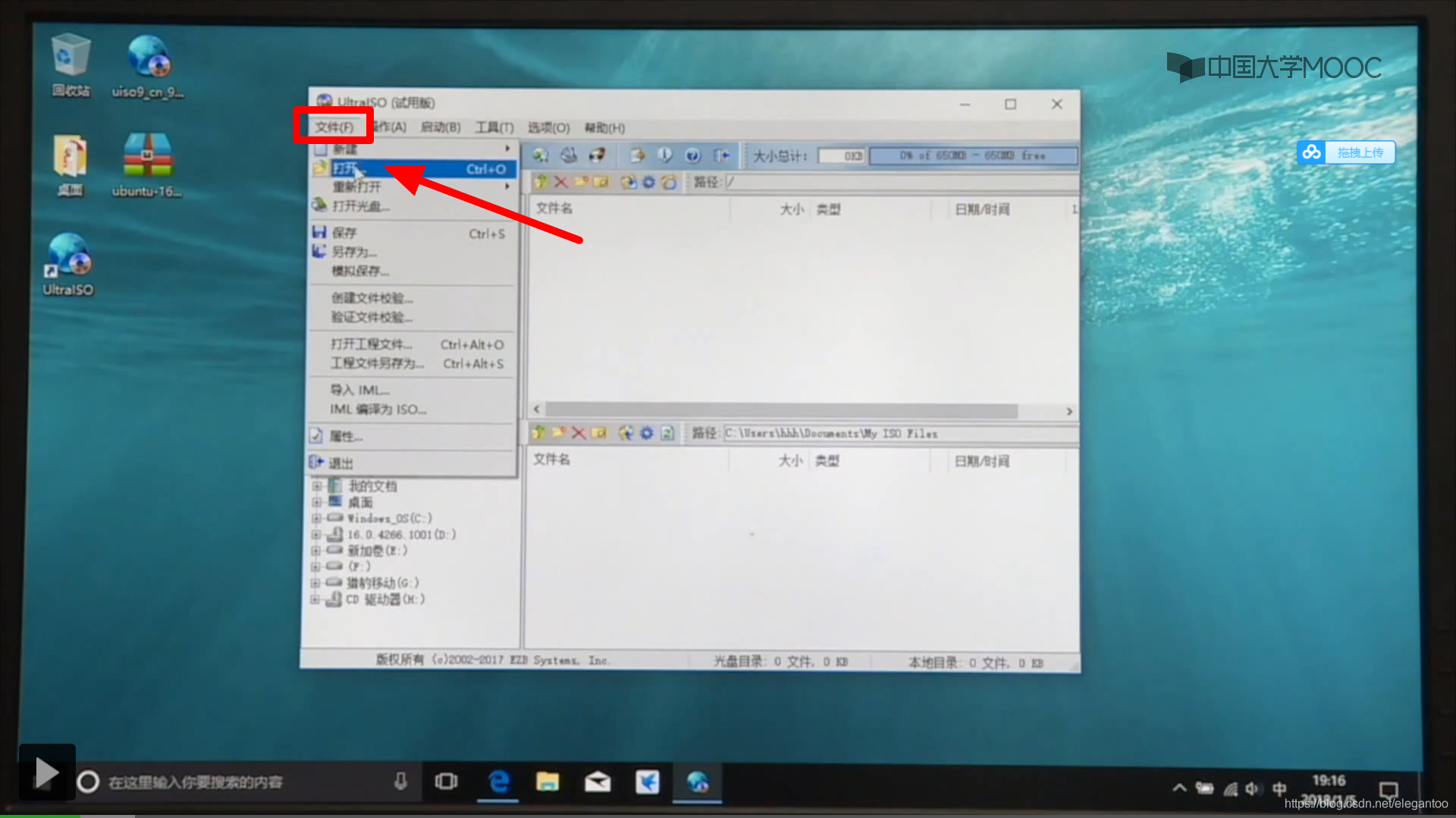Click the Task View taskbar icon

pyautogui.click(x=446, y=782)
